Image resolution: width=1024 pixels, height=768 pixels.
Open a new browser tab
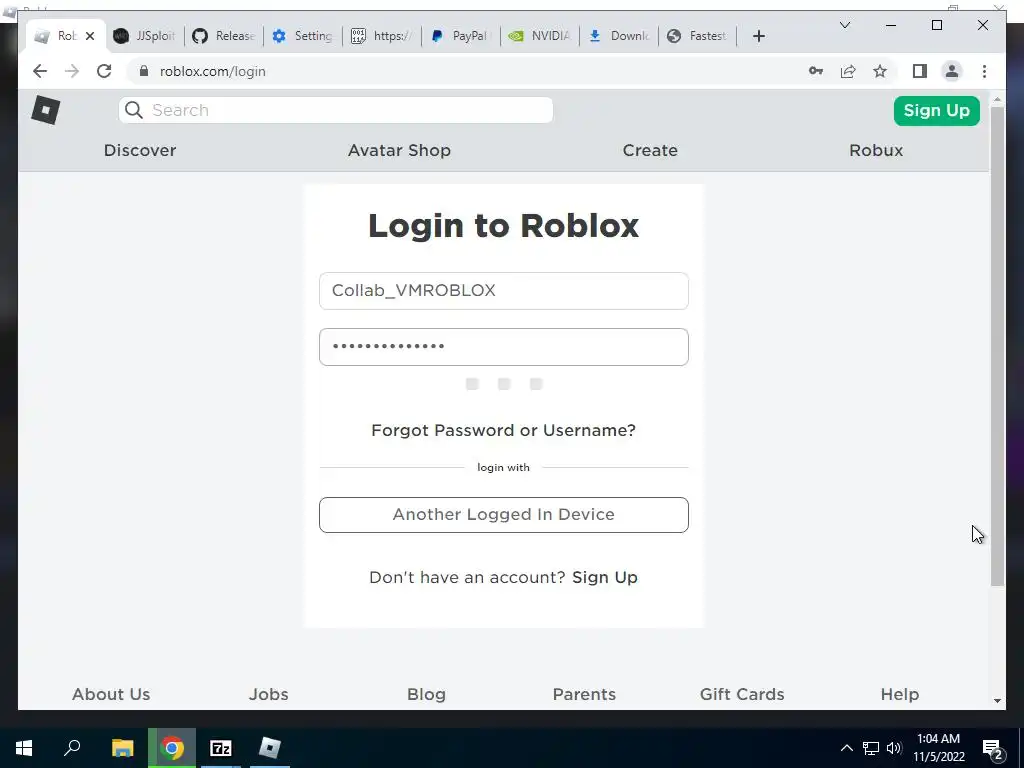point(758,36)
